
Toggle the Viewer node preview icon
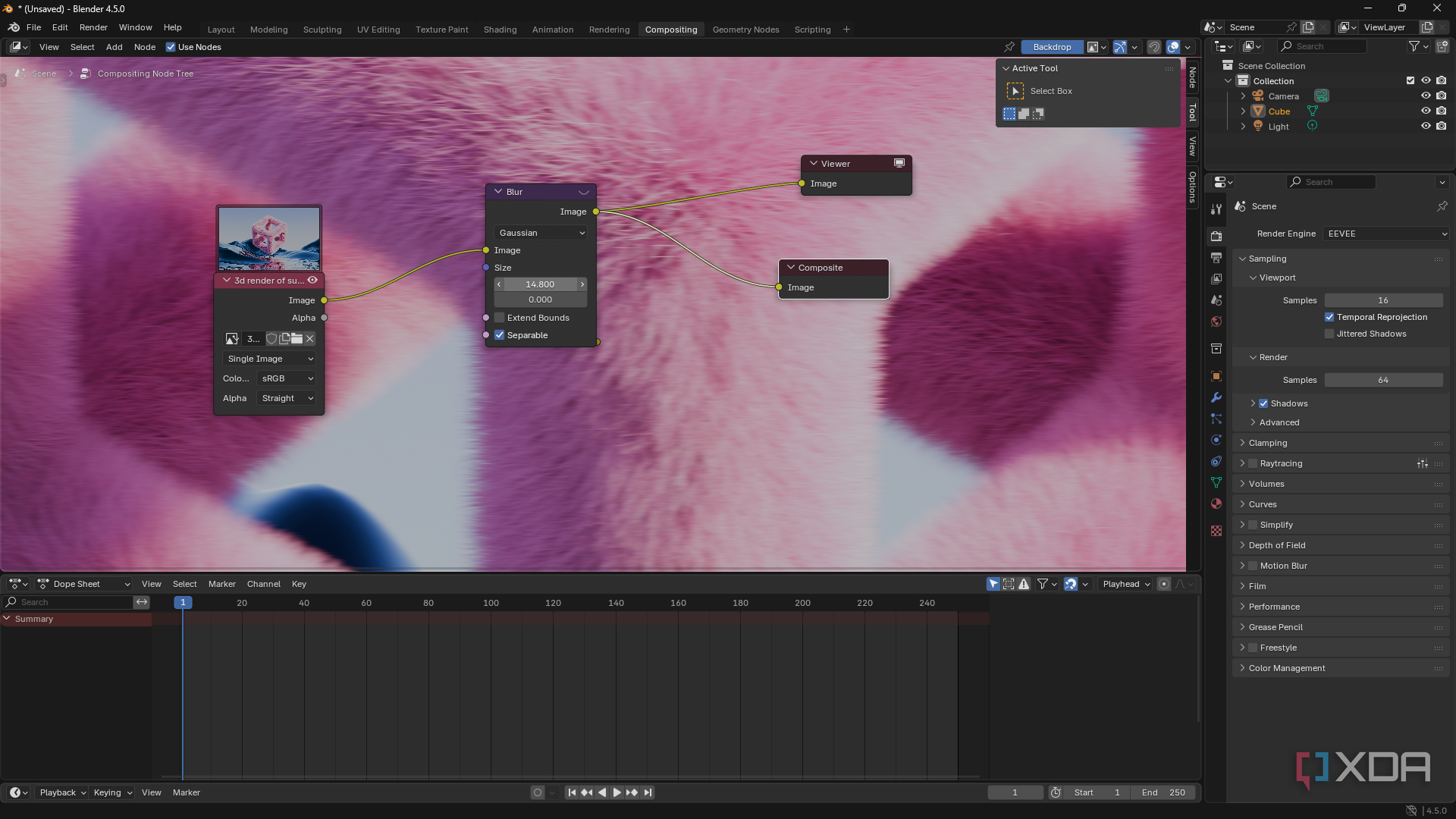pos(899,163)
